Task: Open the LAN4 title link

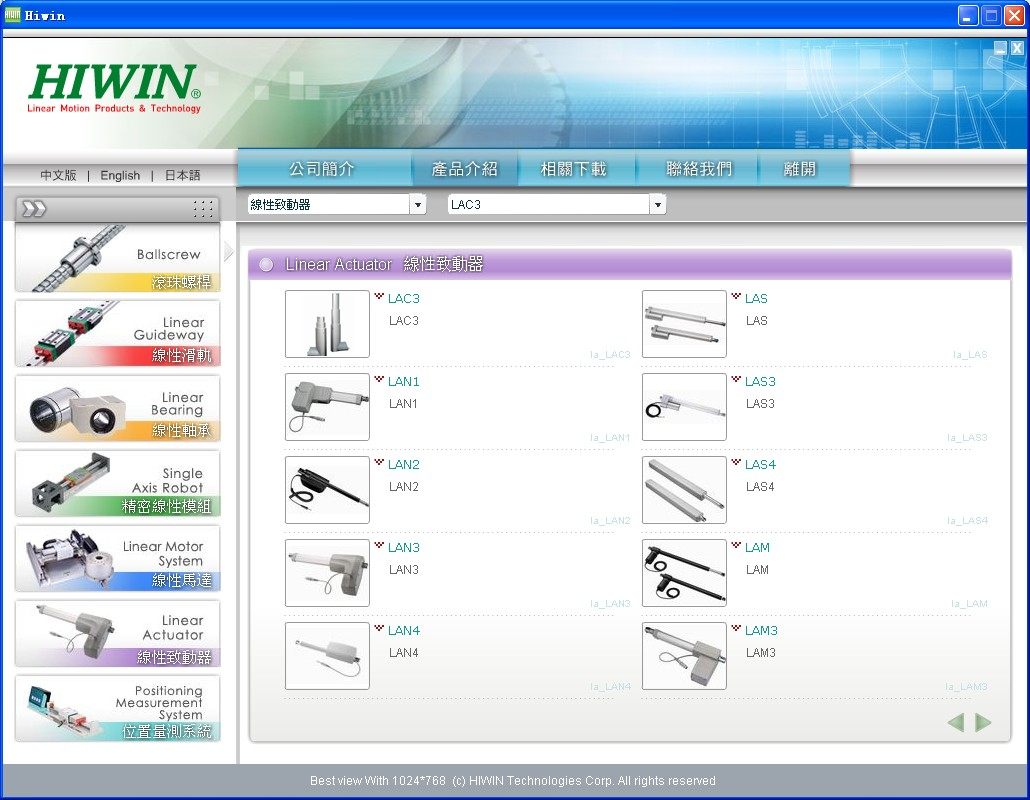Action: pos(403,631)
